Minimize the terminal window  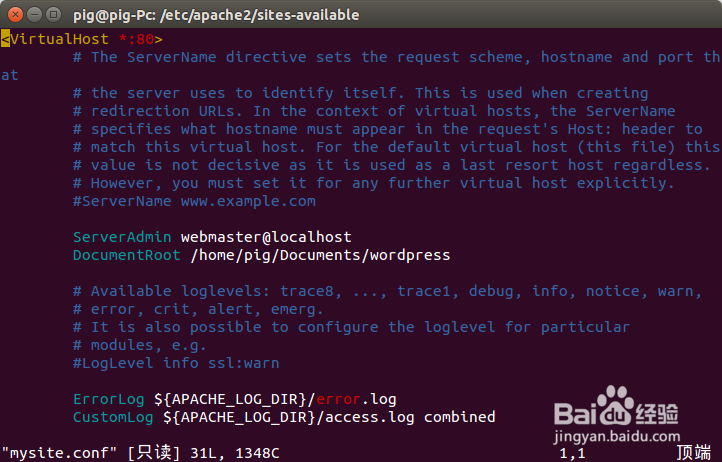pos(32,15)
